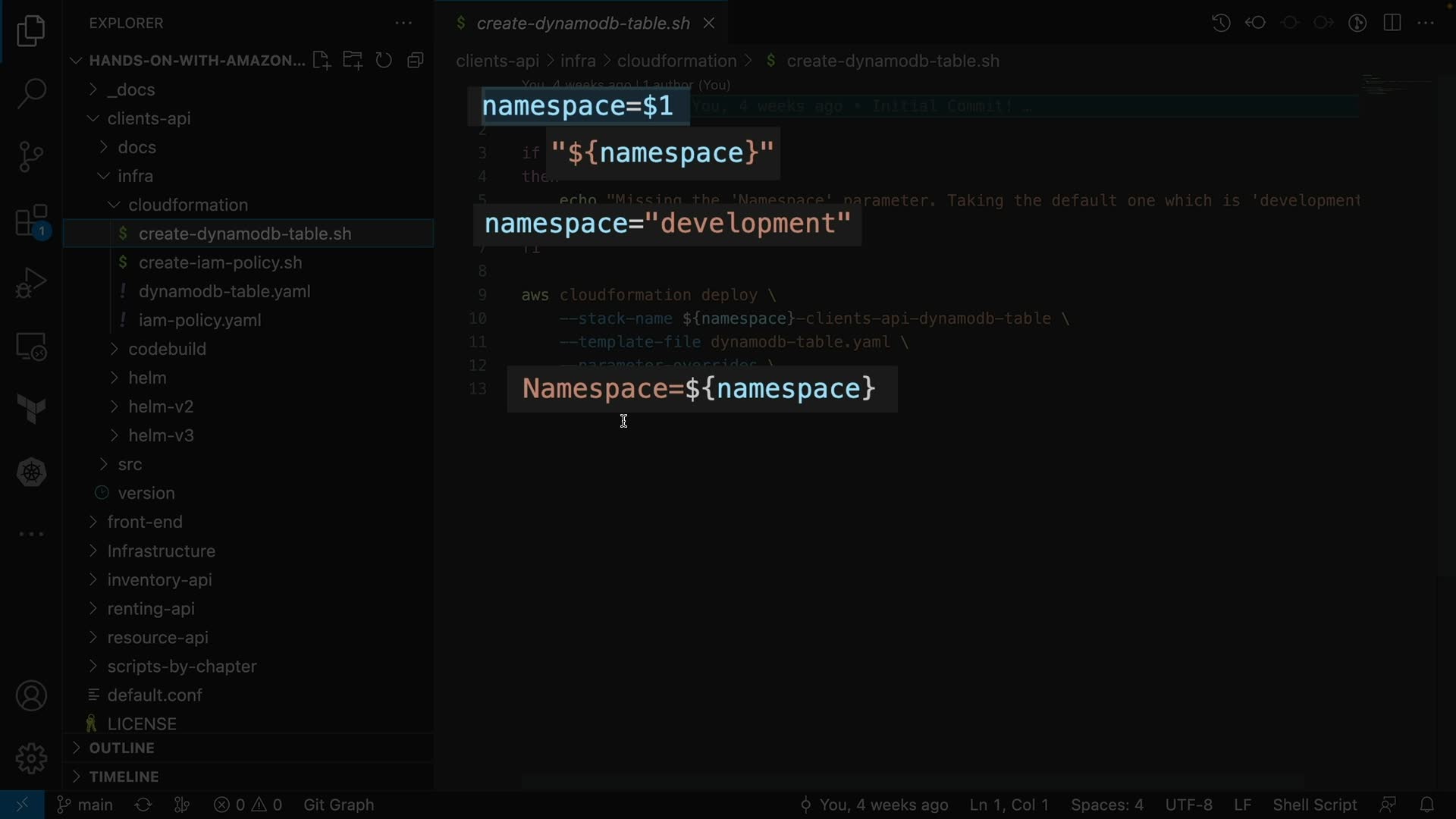Open the Extensions view
Screen dimensions: 1456x819
pyautogui.click(x=31, y=221)
